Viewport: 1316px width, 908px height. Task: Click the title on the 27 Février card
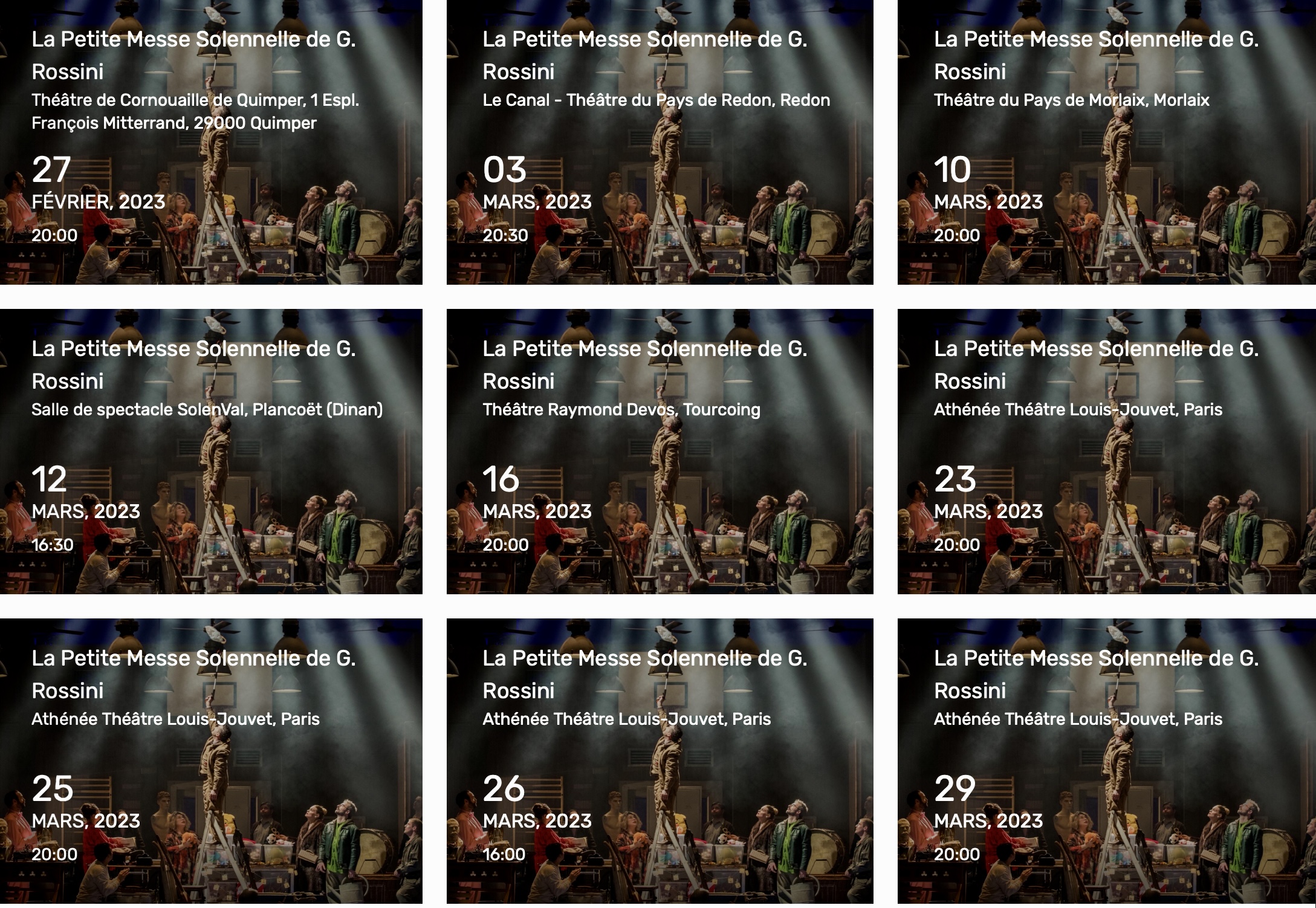click(193, 55)
